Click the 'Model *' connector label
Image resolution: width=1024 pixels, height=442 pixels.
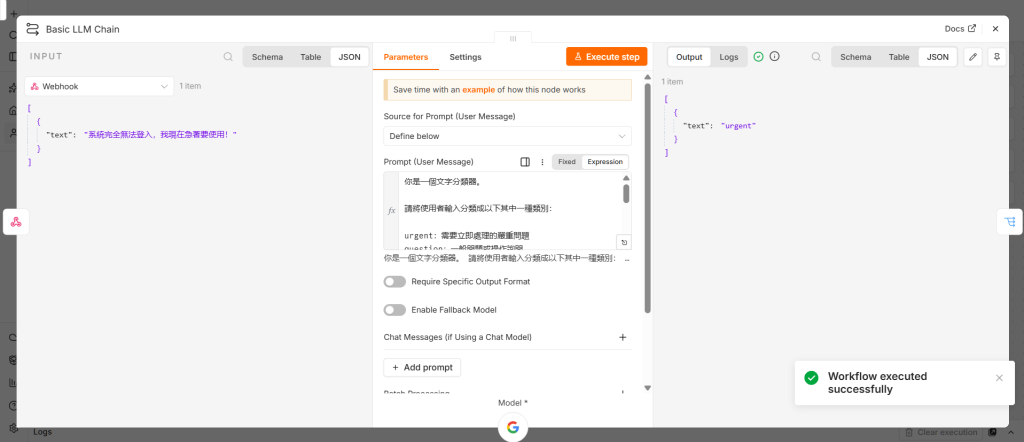(x=513, y=403)
